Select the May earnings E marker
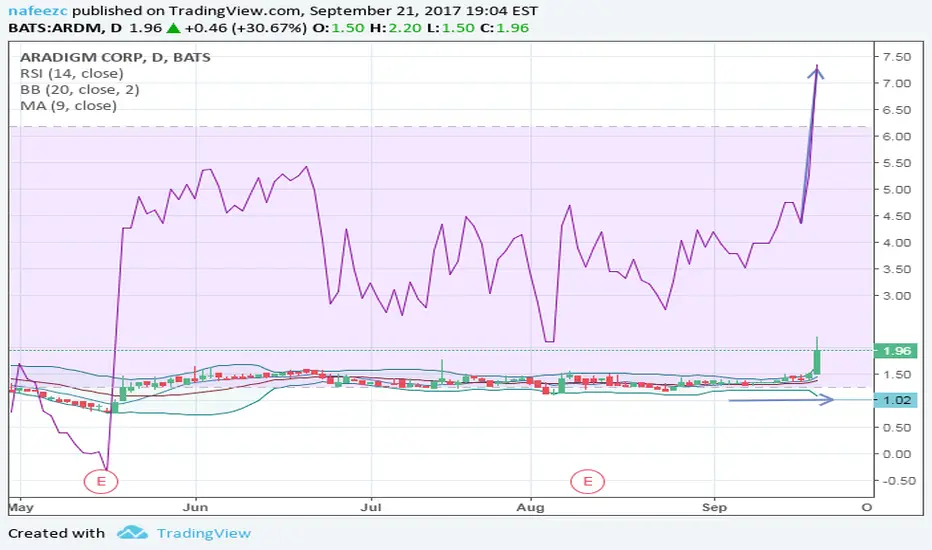 click(x=101, y=481)
